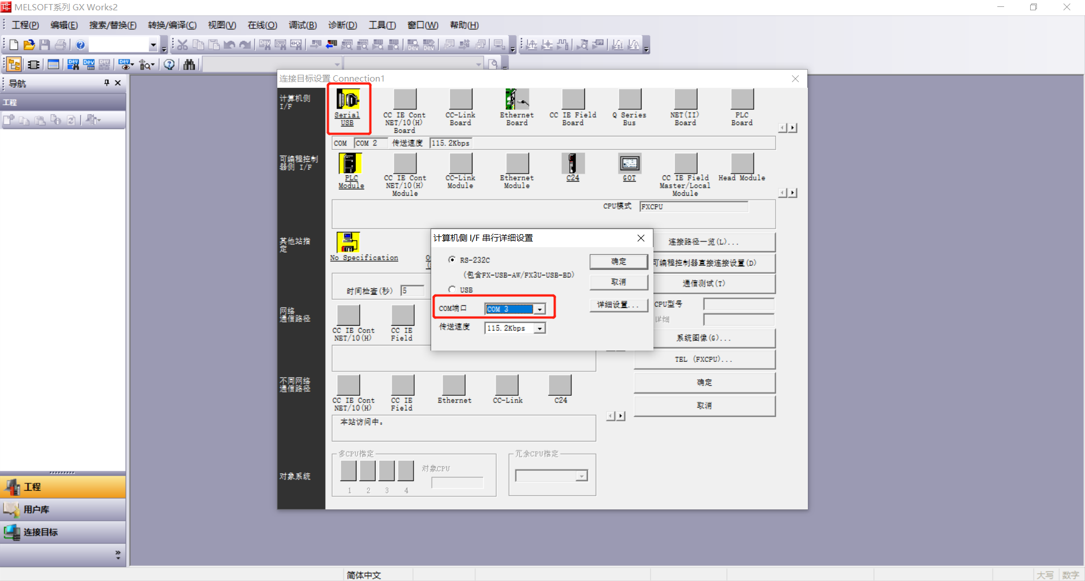Select the Head Module icon

pos(742,163)
